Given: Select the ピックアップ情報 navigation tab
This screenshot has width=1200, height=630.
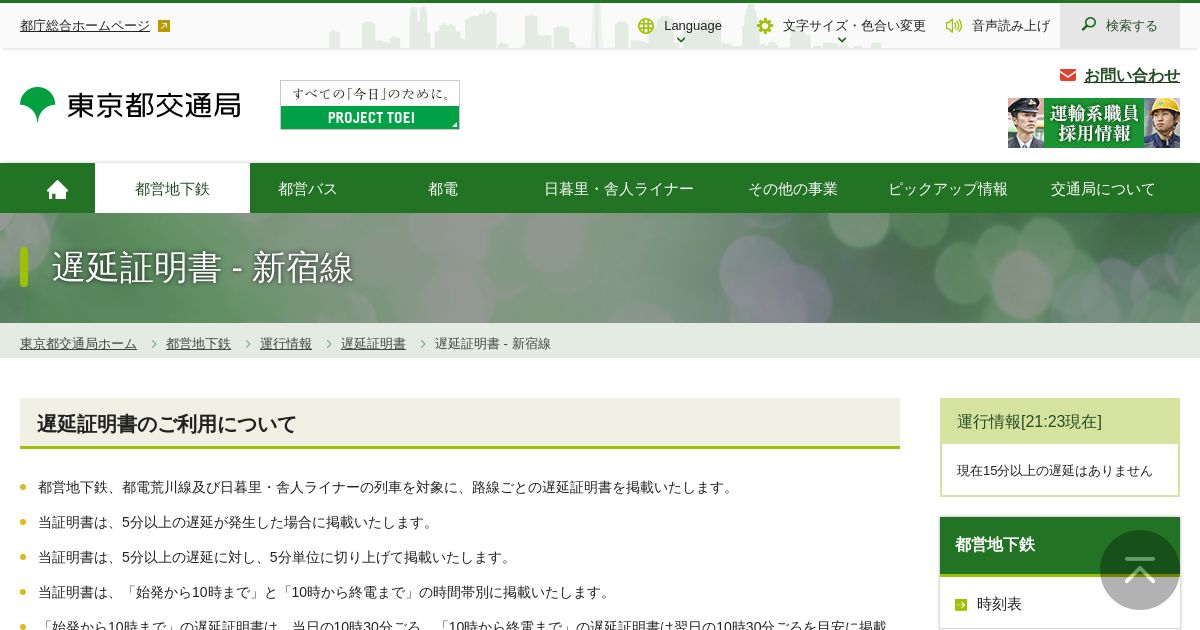Looking at the screenshot, I should point(948,189).
